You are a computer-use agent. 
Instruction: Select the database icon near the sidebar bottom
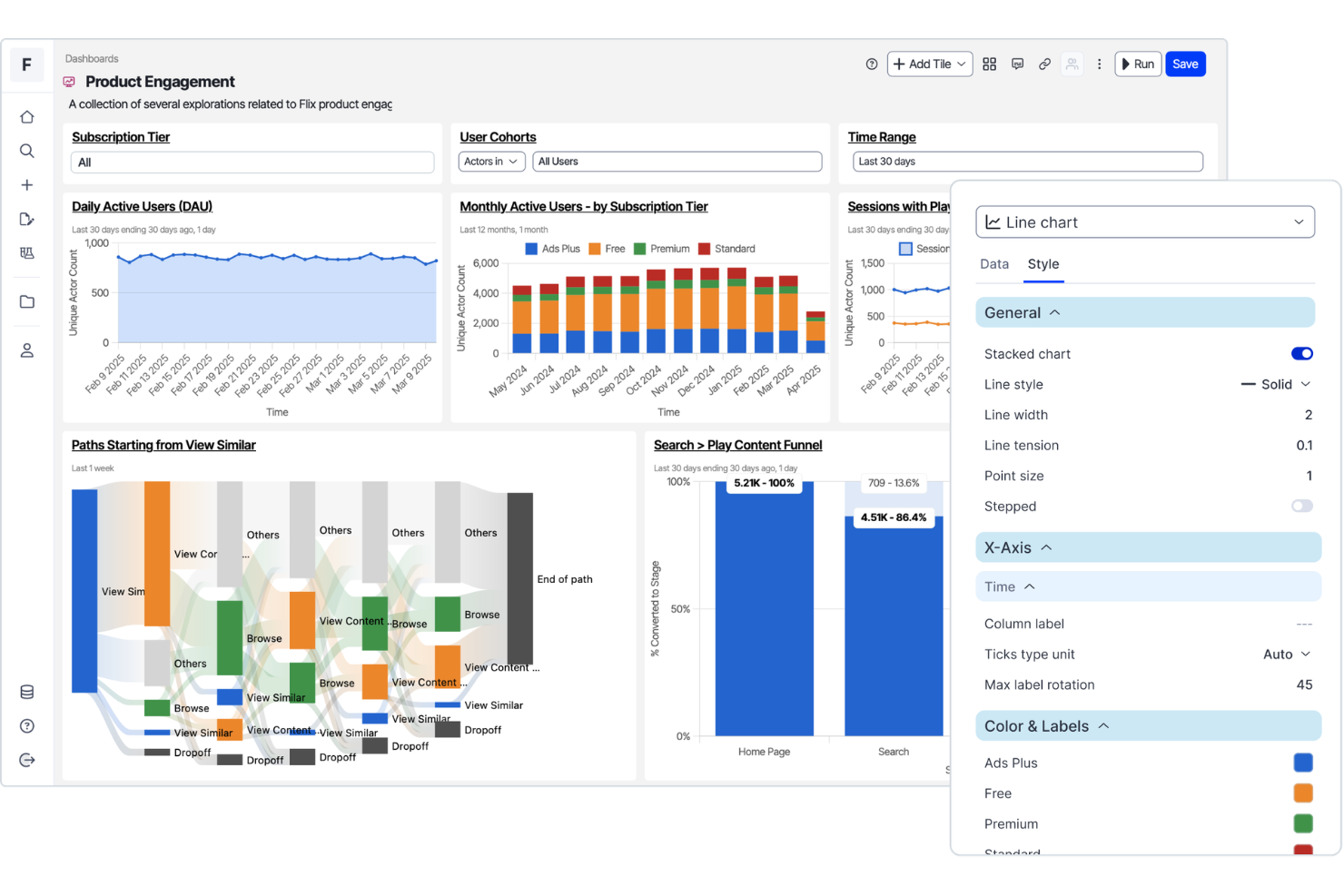tap(27, 692)
